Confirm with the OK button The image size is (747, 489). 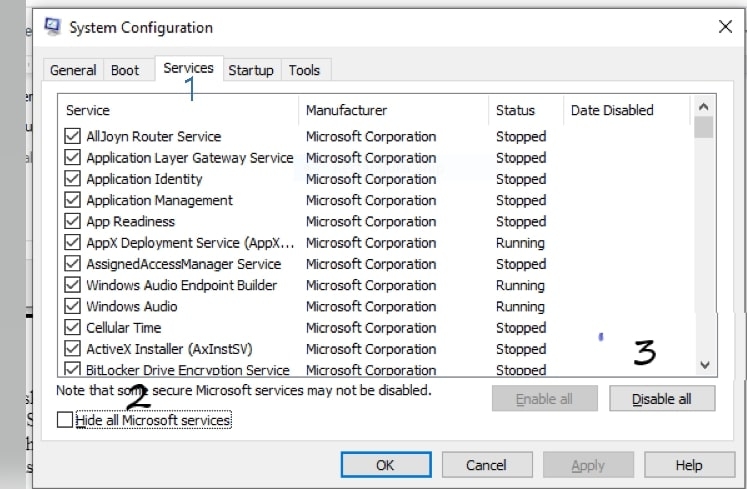coord(386,465)
